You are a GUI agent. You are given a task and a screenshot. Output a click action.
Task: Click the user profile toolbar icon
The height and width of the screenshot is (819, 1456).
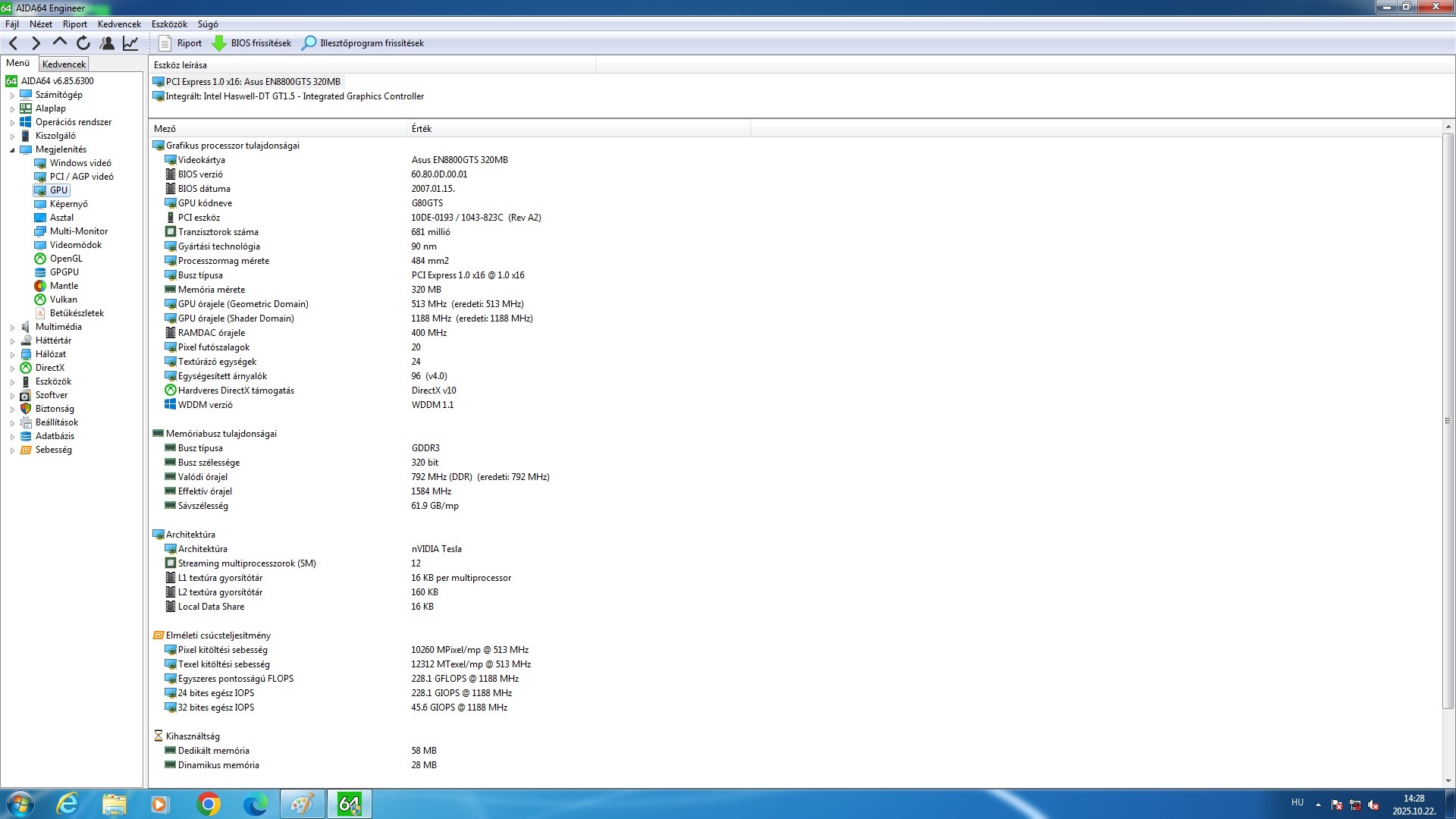[107, 43]
